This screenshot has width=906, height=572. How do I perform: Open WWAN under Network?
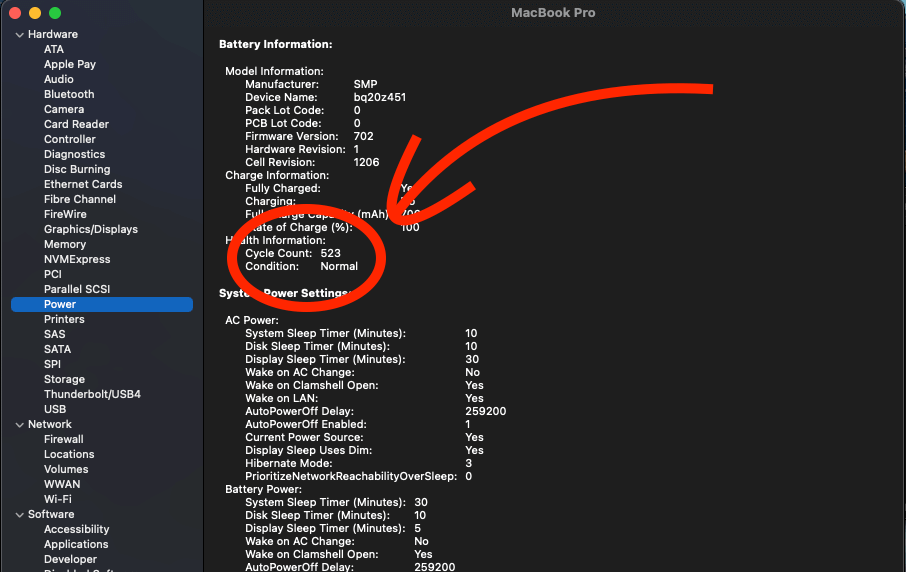[x=62, y=485]
